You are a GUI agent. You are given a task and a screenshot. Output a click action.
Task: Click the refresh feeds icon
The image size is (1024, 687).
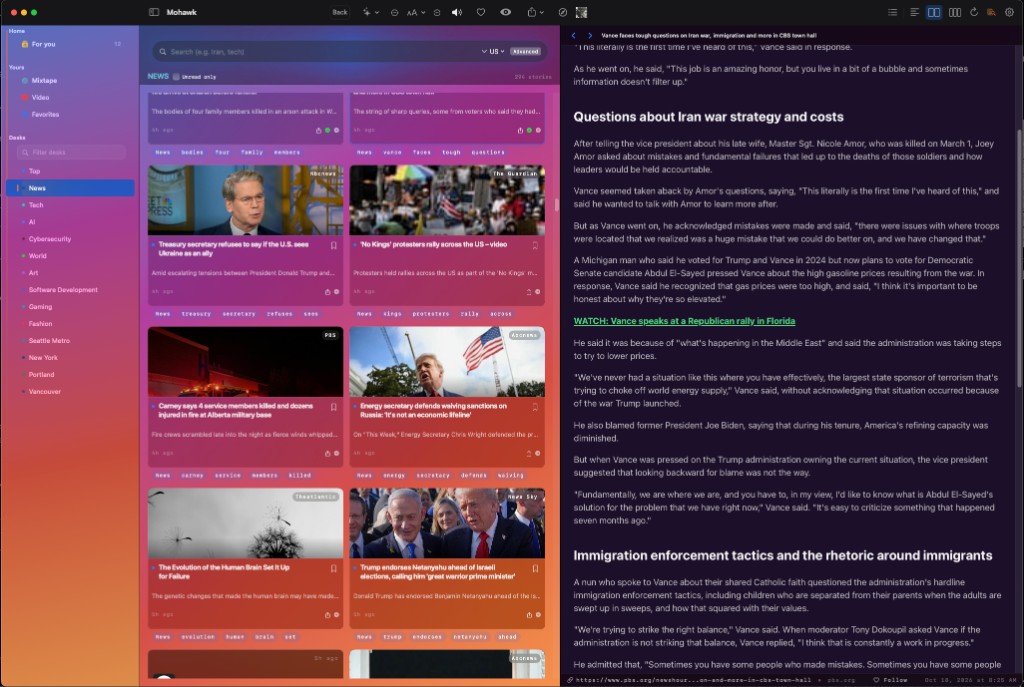pyautogui.click(x=974, y=12)
